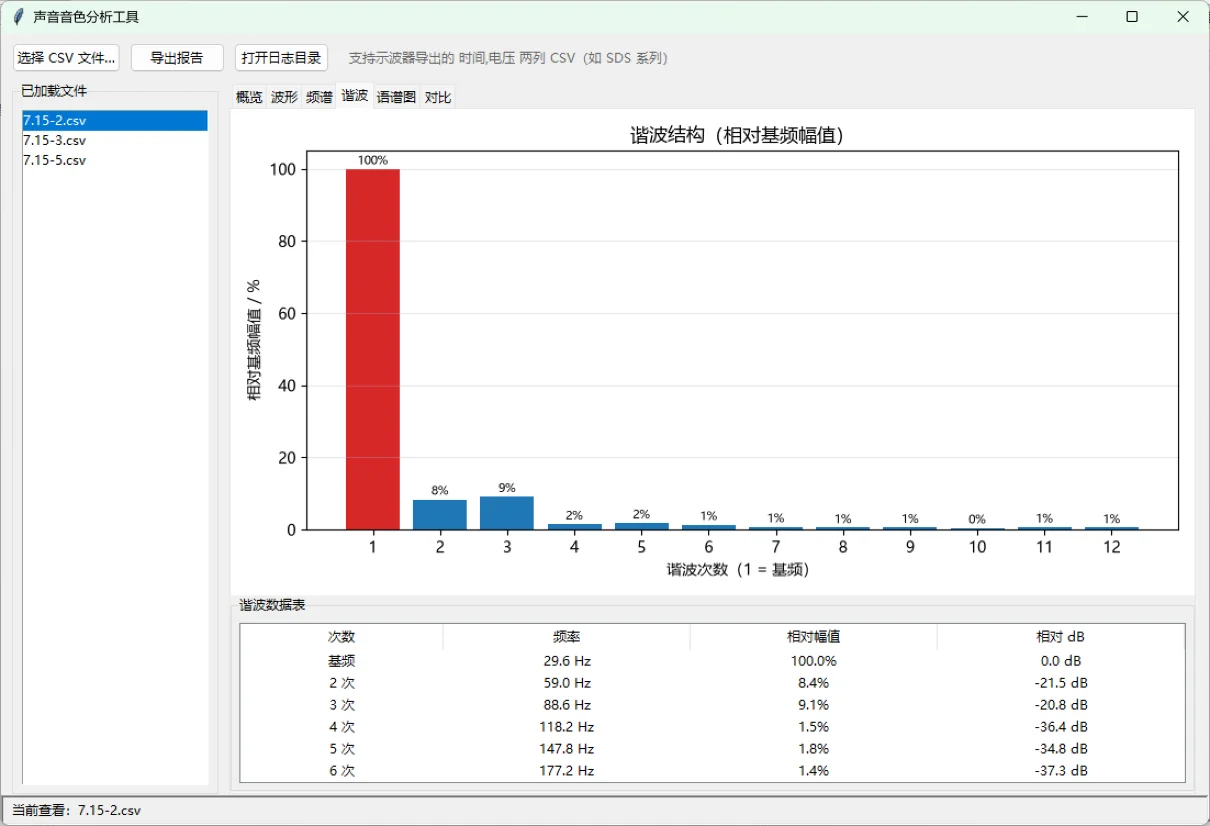This screenshot has width=1210, height=826.
Task: Open the log folder via 打开日志目录
Action: (x=282, y=58)
